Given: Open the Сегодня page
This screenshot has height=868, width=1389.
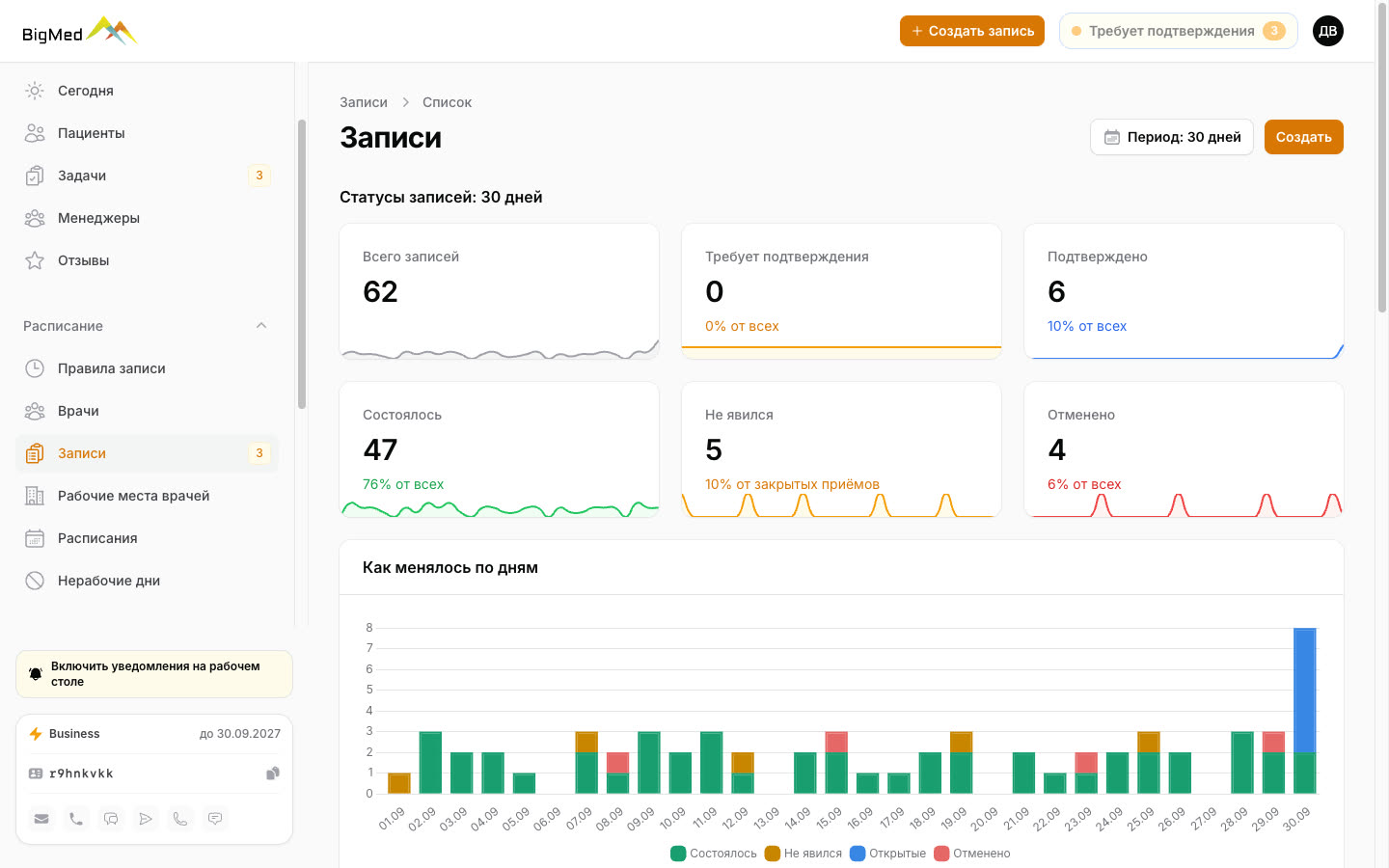Looking at the screenshot, I should click(147, 91).
